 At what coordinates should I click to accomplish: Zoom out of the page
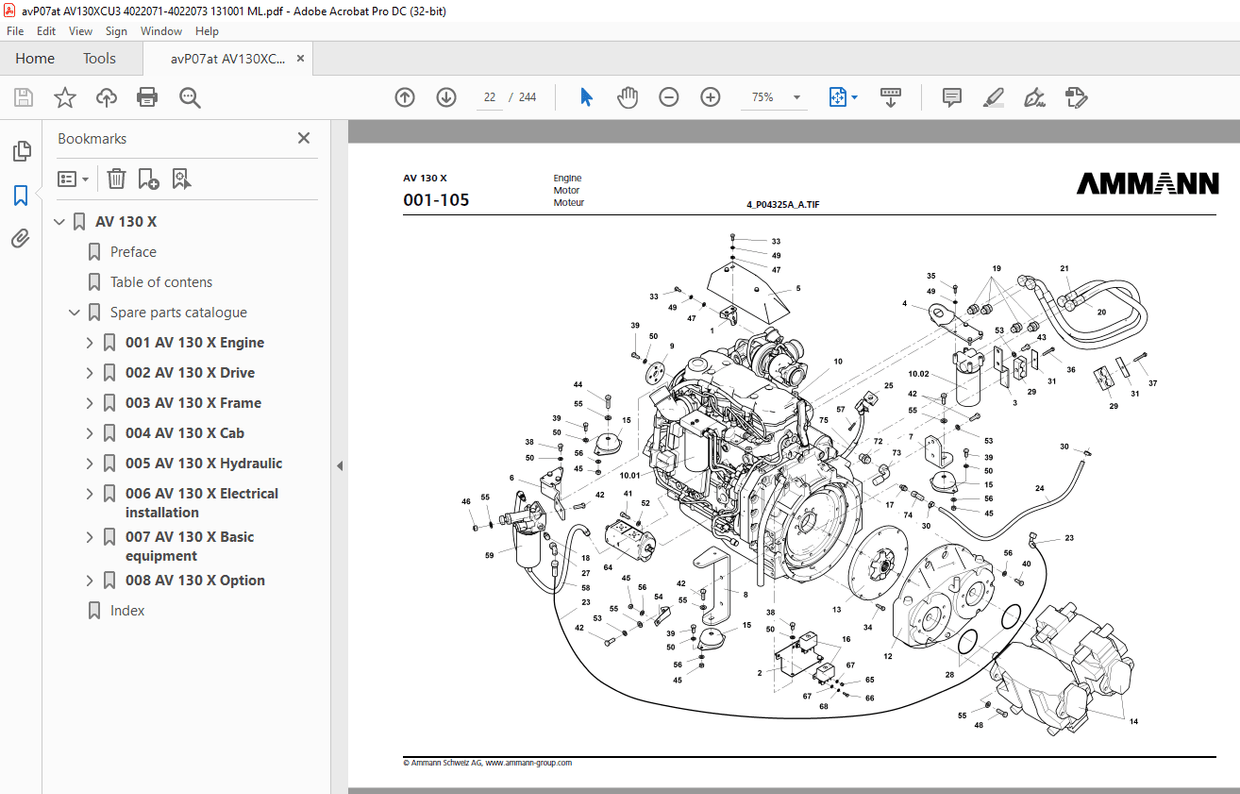click(x=669, y=97)
